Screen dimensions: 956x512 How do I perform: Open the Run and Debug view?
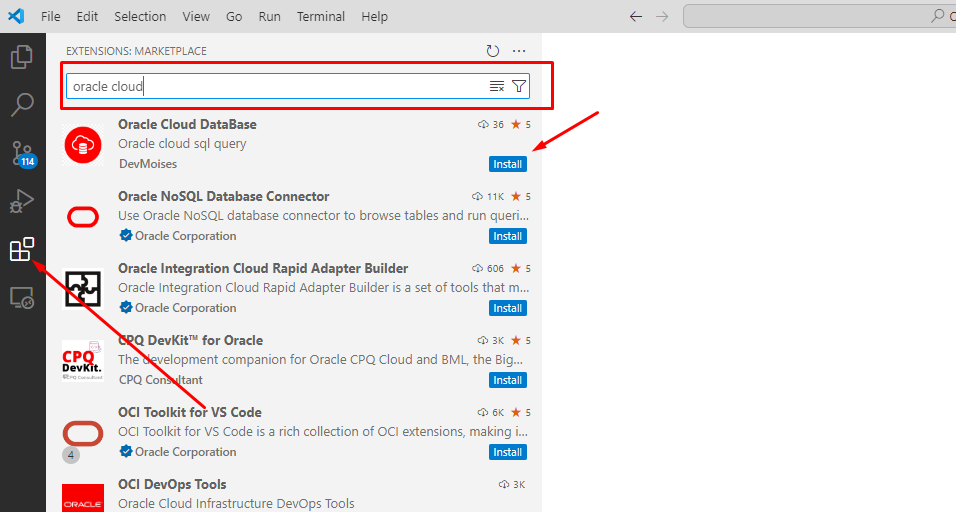coord(22,201)
